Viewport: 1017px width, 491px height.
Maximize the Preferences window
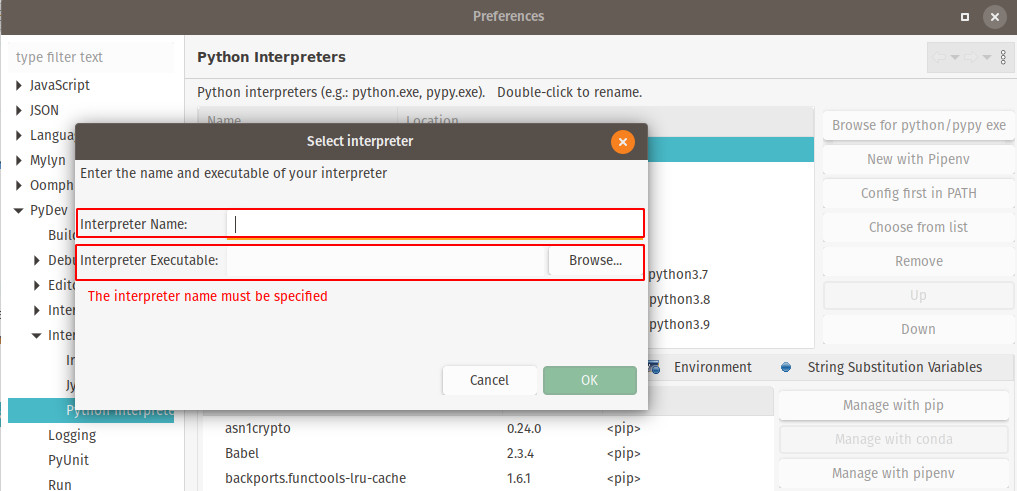[964, 16]
